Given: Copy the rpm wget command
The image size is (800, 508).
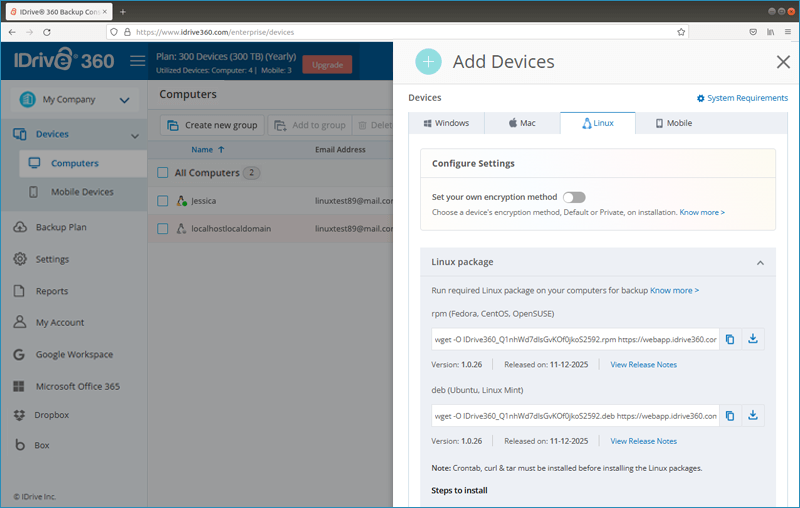Looking at the screenshot, I should [x=730, y=339].
